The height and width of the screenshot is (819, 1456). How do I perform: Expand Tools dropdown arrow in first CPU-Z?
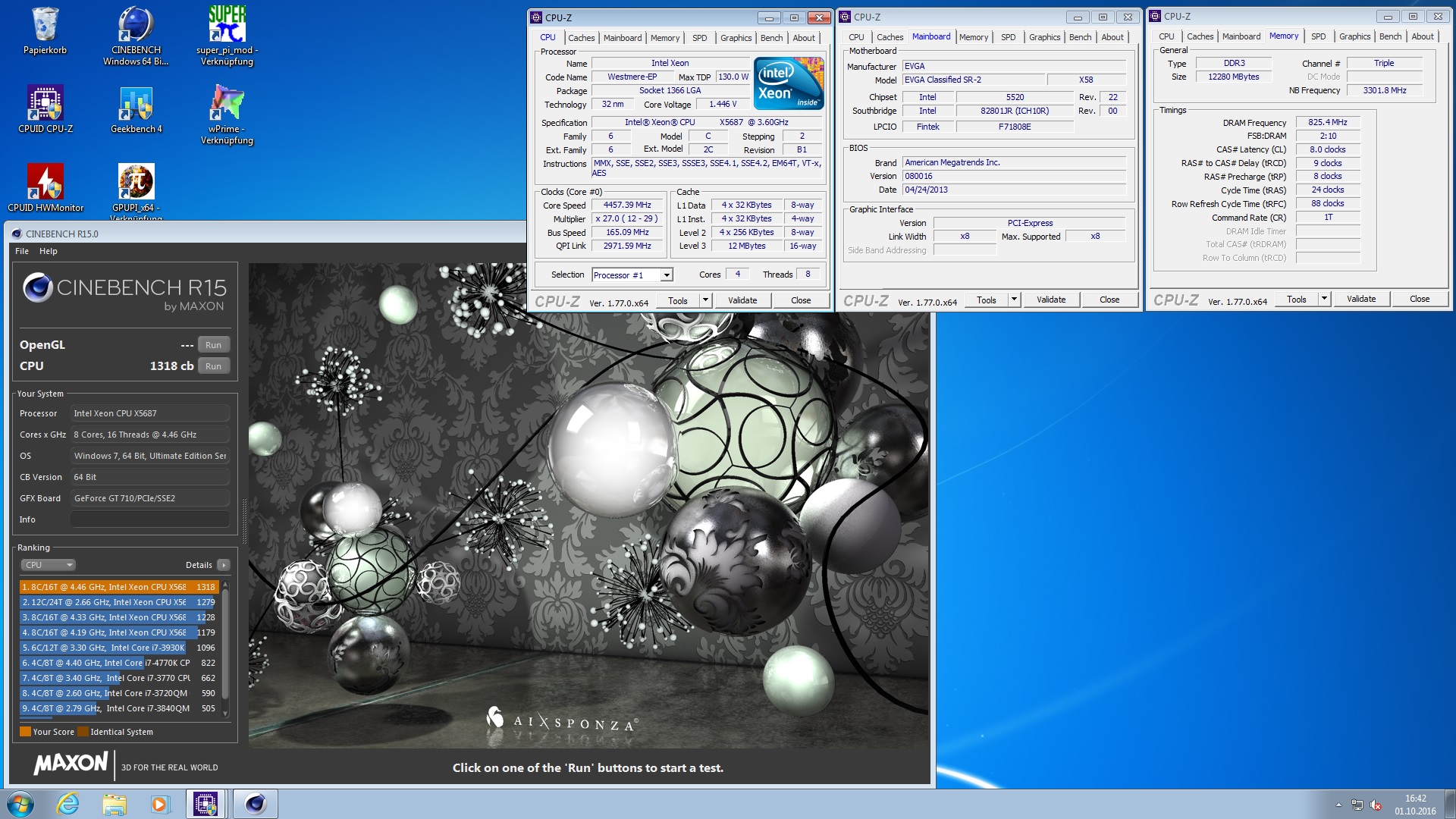point(704,300)
